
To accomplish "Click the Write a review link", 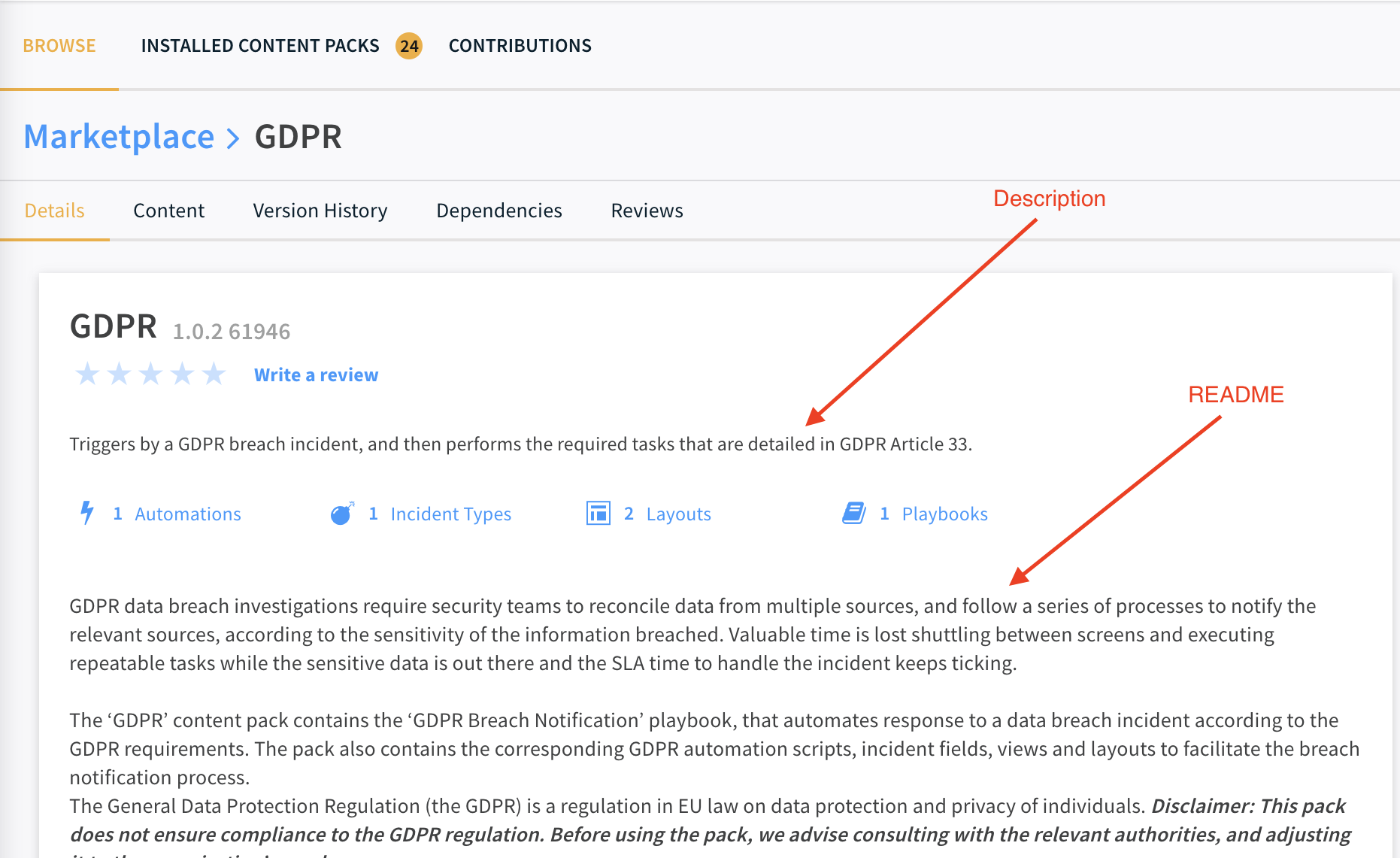I will (316, 374).
